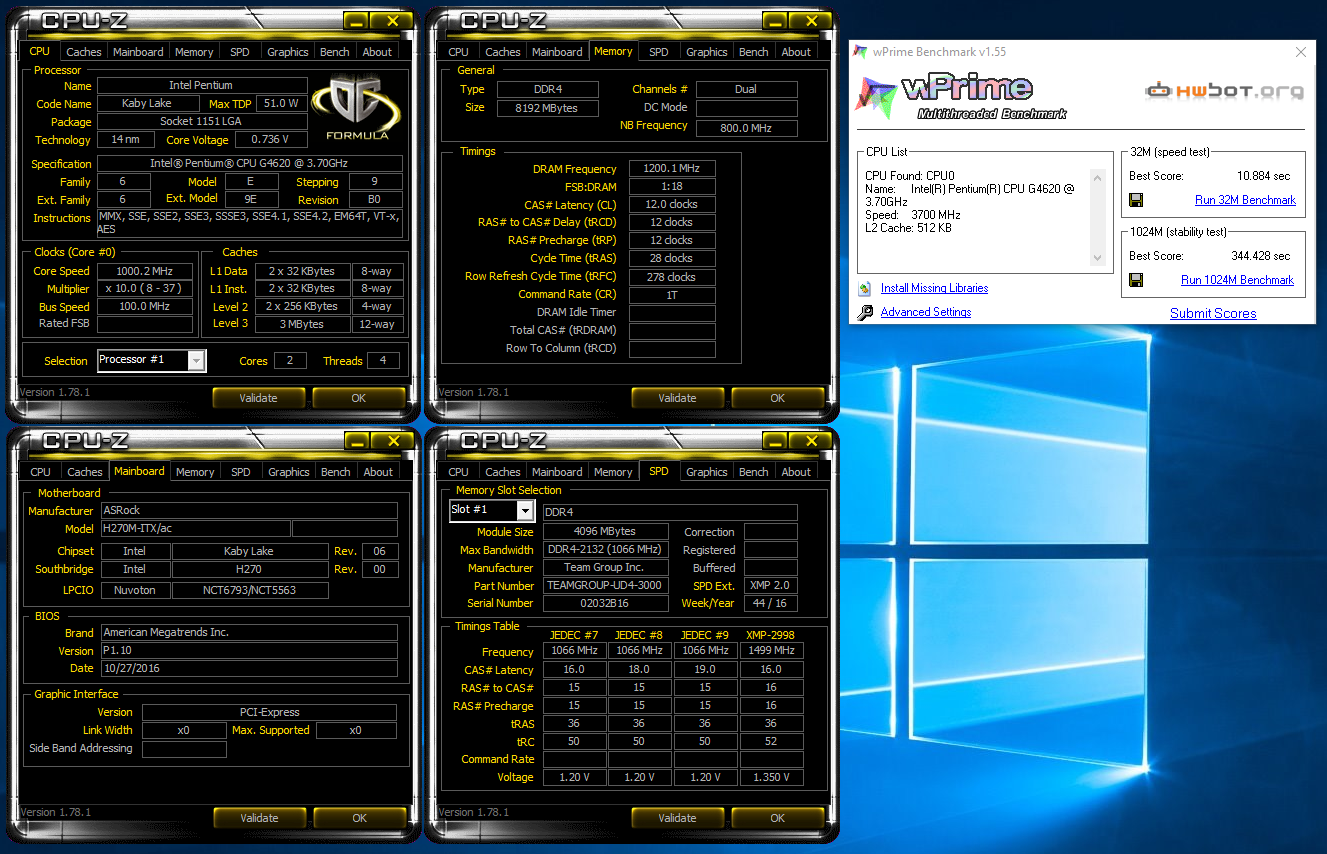1327x854 pixels.
Task: Run the 32M Benchmark in wPrime
Action: click(1245, 200)
